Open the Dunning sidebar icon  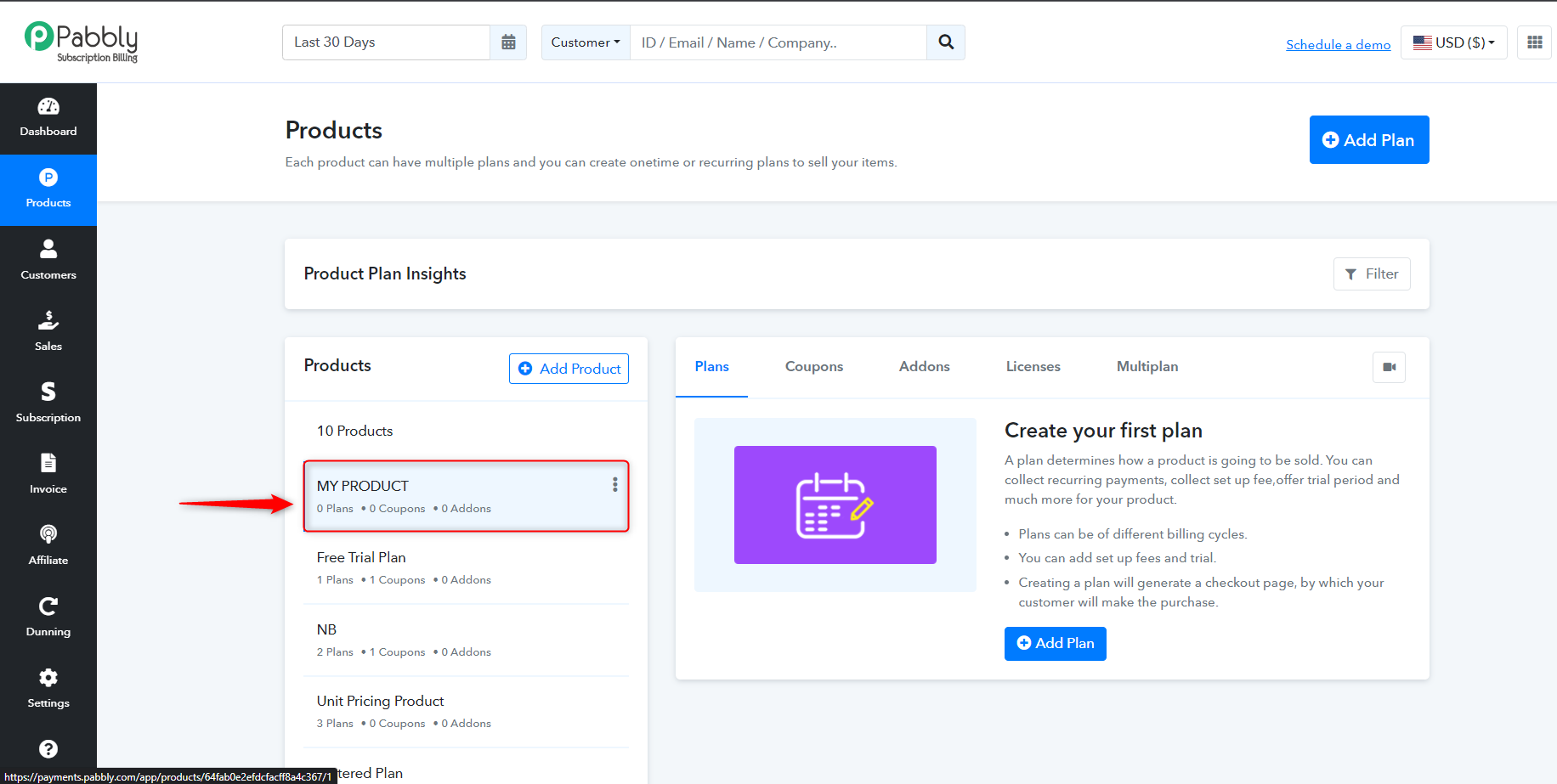point(48,606)
